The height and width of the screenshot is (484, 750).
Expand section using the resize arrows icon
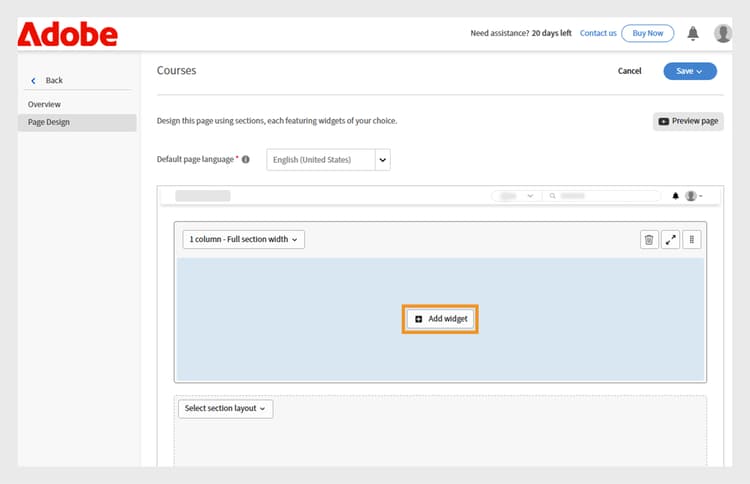point(671,240)
